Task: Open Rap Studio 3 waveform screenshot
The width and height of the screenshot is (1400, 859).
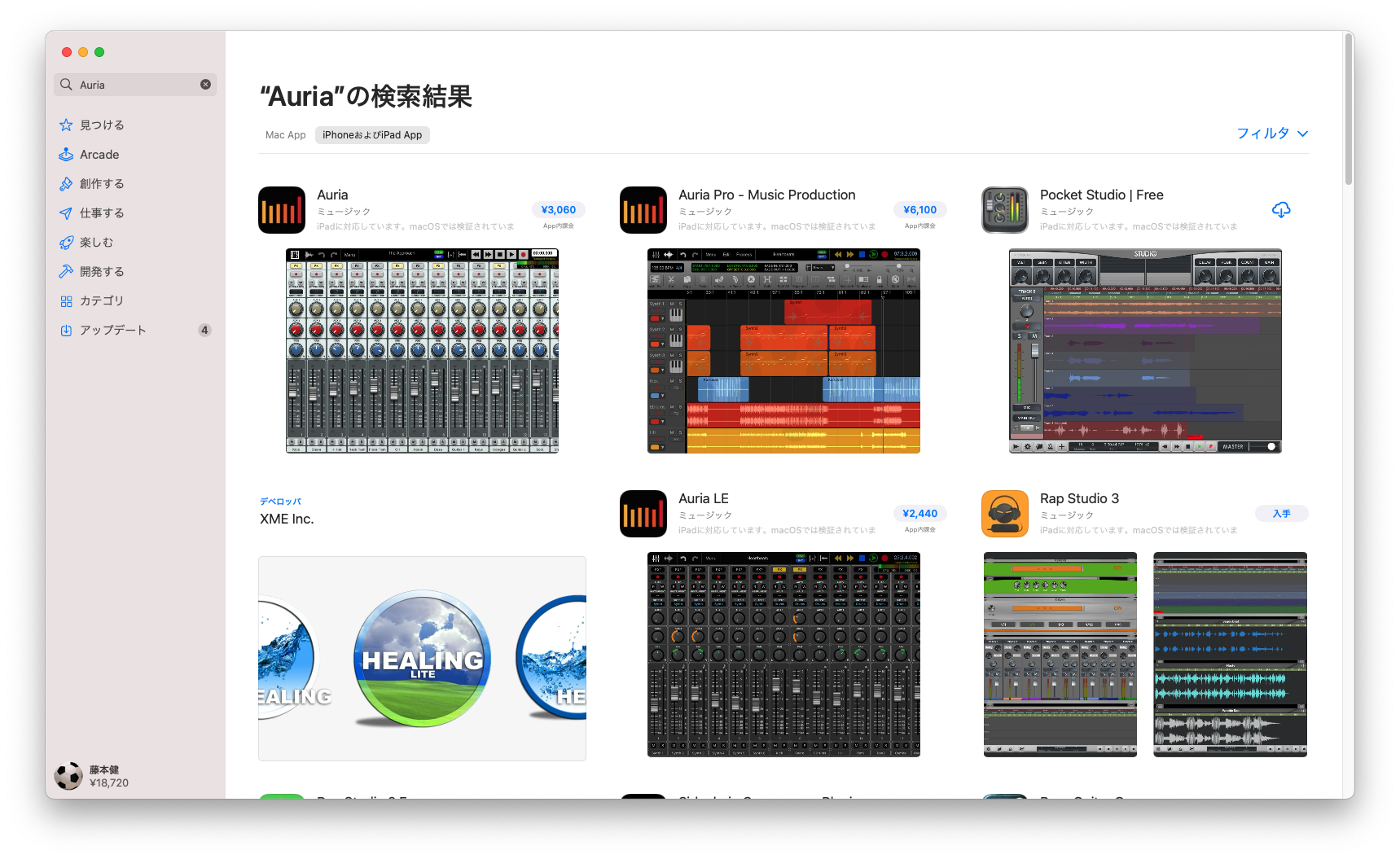Action: pyautogui.click(x=1230, y=655)
